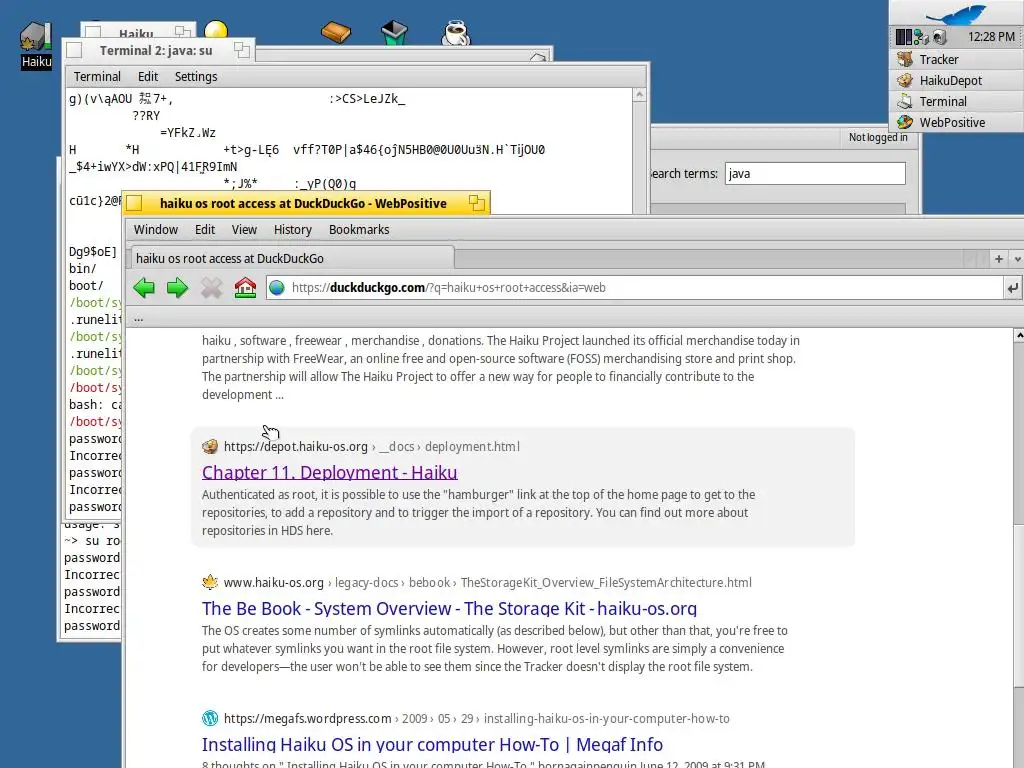This screenshot has width=1024, height=768.
Task: Click the Tracker icon in Deskbar
Action: [904, 59]
